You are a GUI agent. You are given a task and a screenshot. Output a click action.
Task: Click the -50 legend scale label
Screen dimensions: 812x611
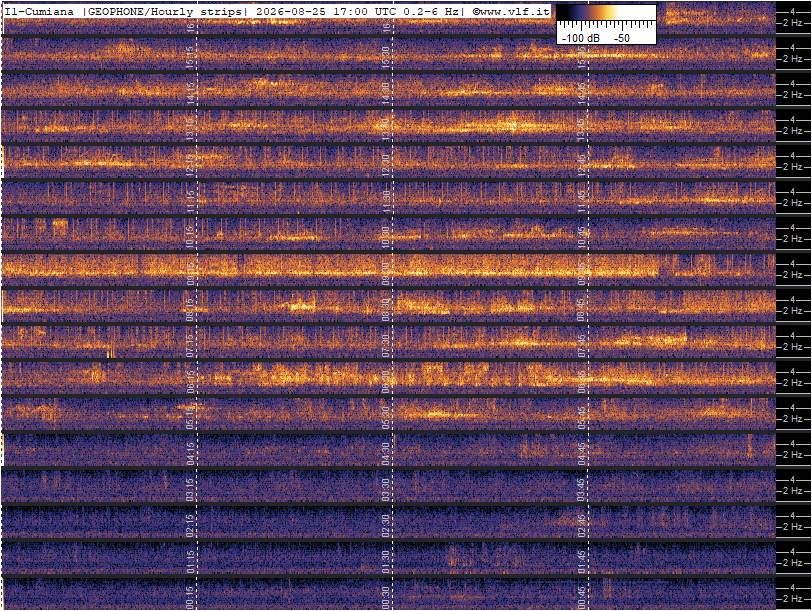click(621, 38)
